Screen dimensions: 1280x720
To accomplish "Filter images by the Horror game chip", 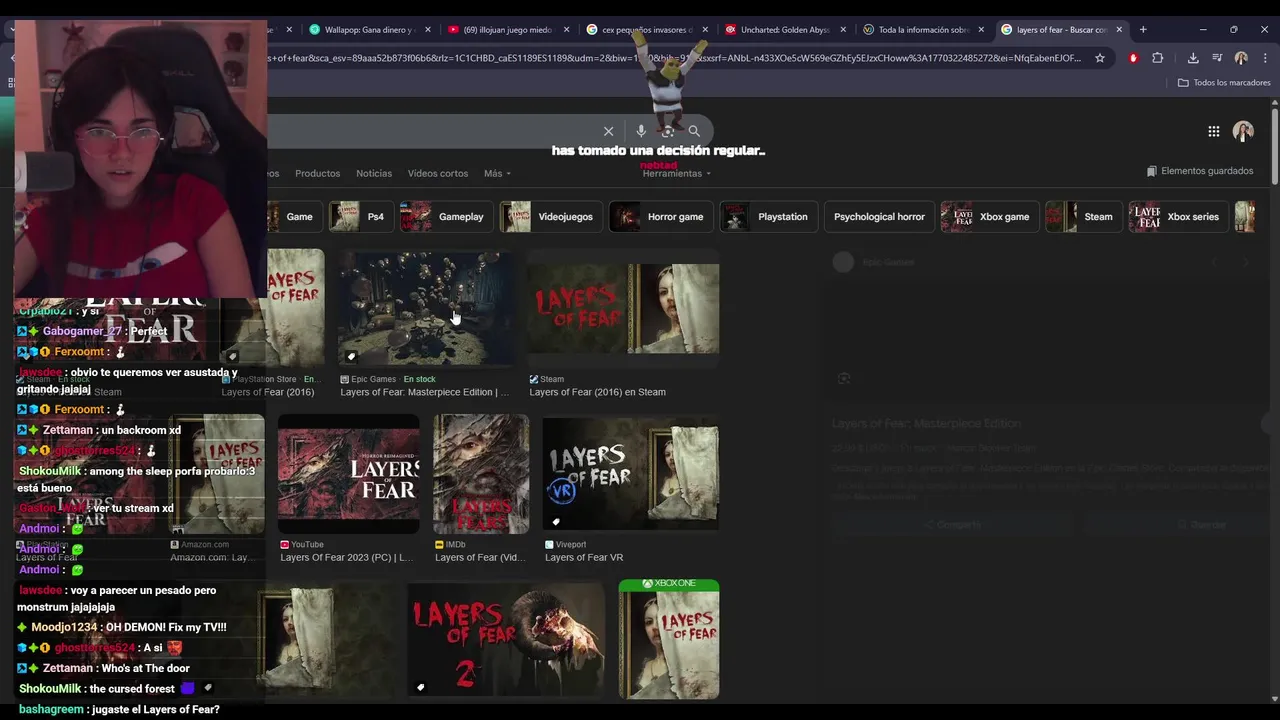I will [661, 216].
